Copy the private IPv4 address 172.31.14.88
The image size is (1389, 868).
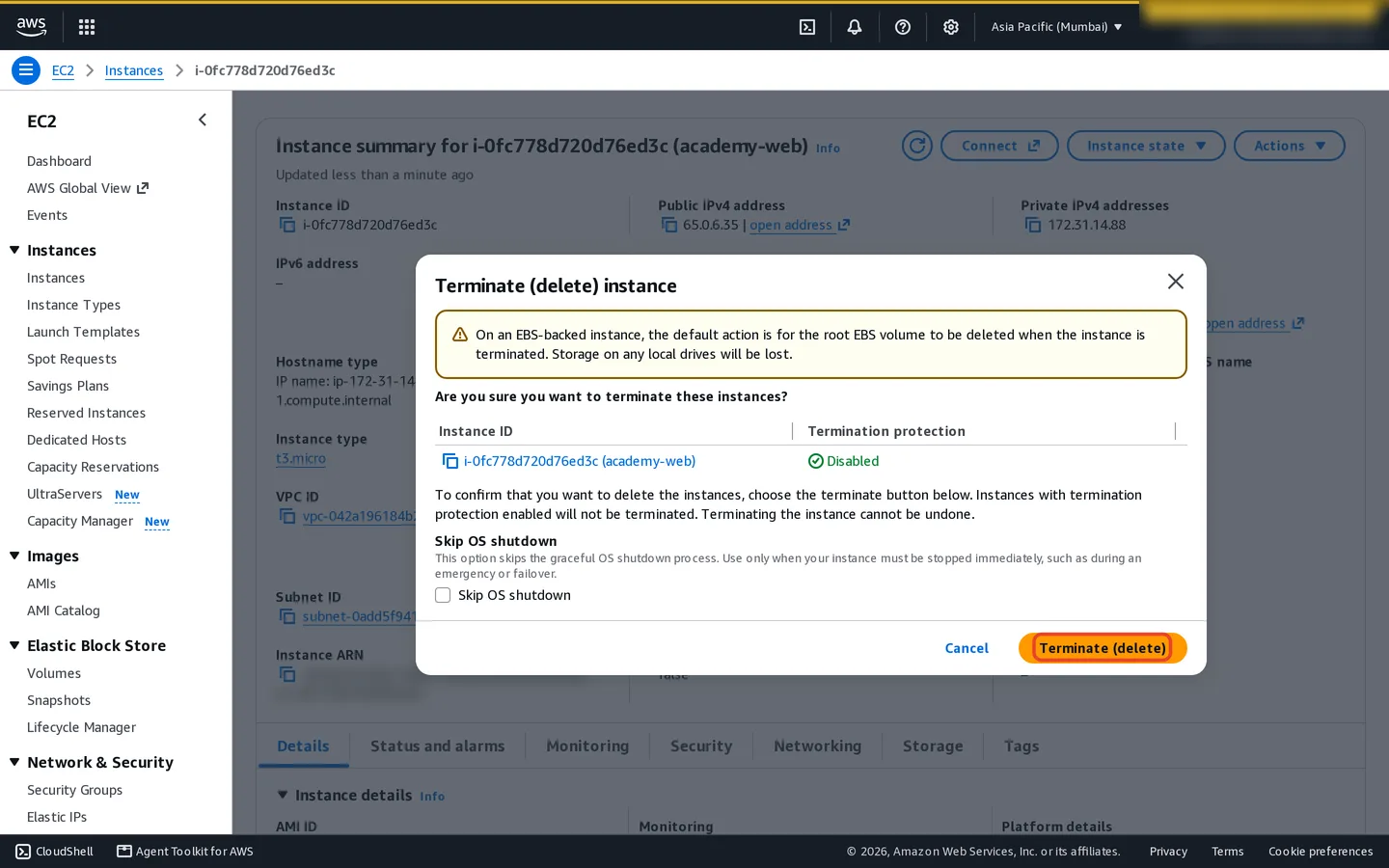(1033, 225)
